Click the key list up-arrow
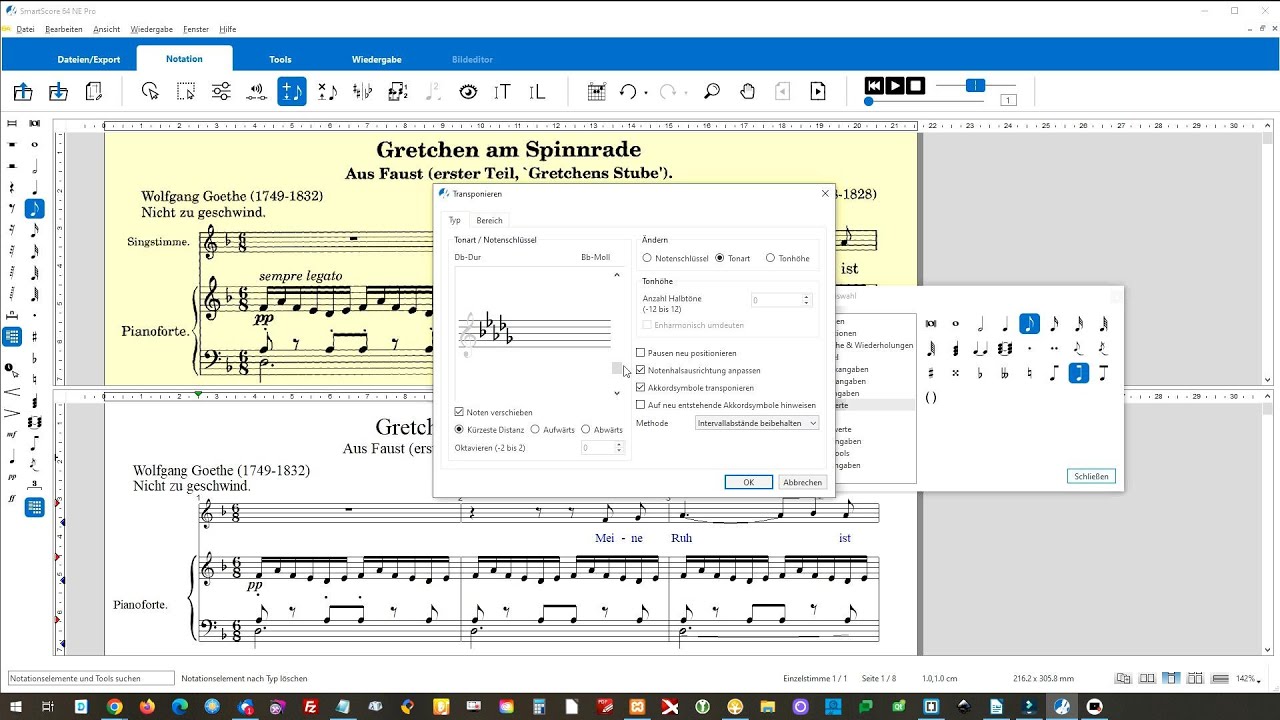 (x=617, y=274)
